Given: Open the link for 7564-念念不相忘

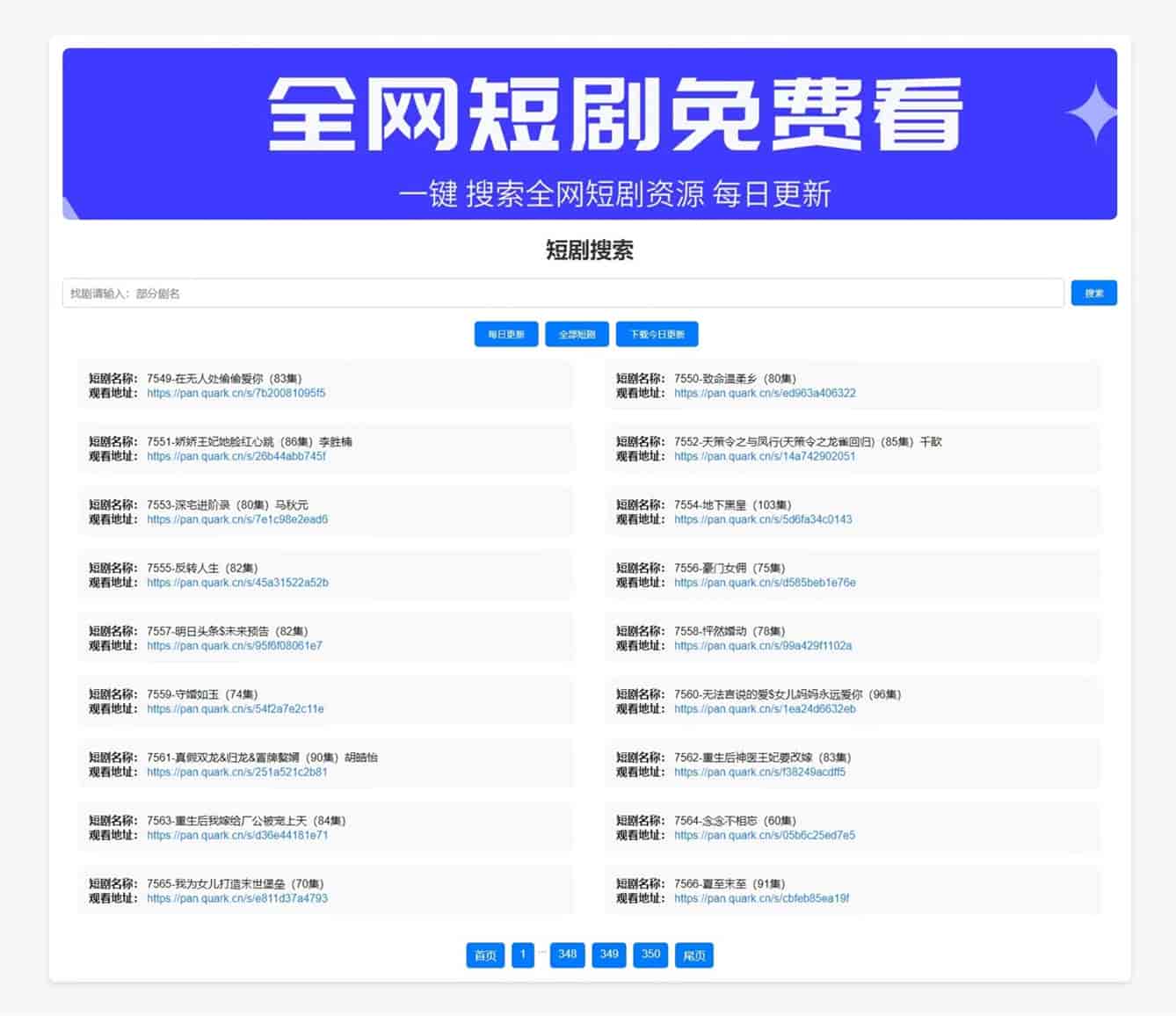Looking at the screenshot, I should (x=765, y=836).
